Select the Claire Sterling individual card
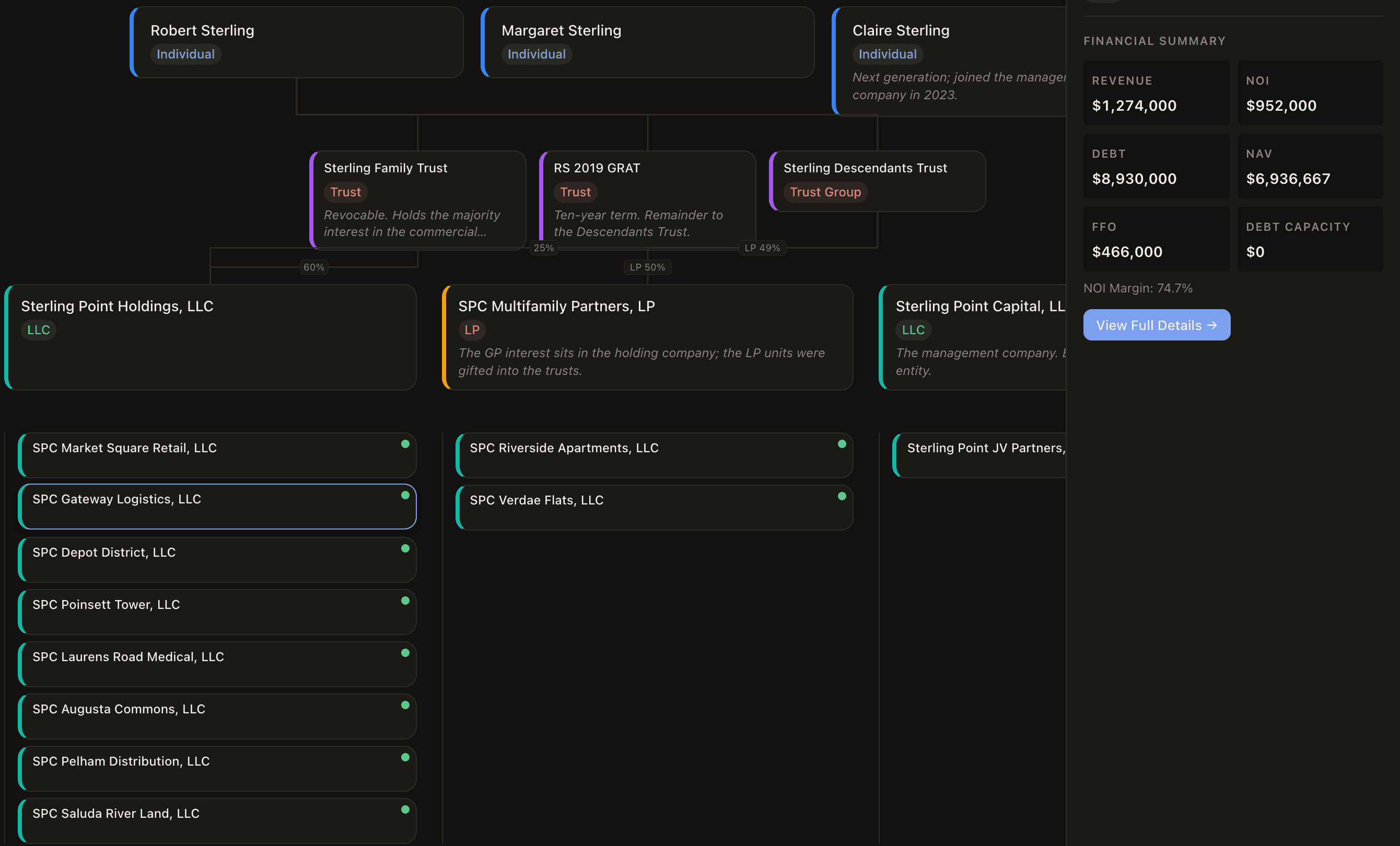This screenshot has height=846, width=1400. pos(949,62)
